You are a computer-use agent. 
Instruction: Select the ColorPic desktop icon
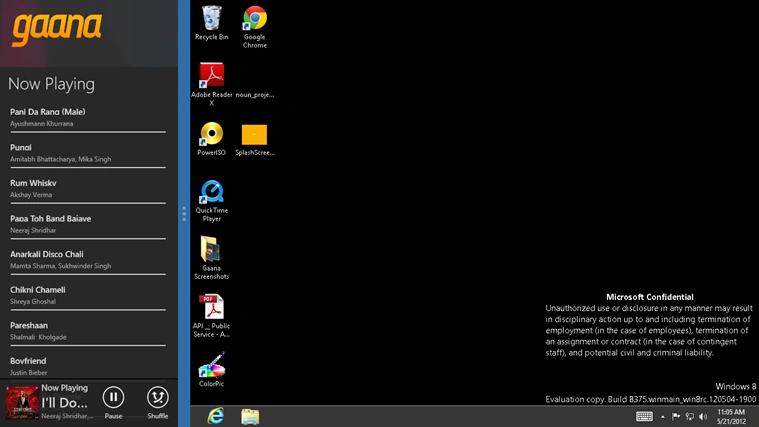pyautogui.click(x=212, y=370)
